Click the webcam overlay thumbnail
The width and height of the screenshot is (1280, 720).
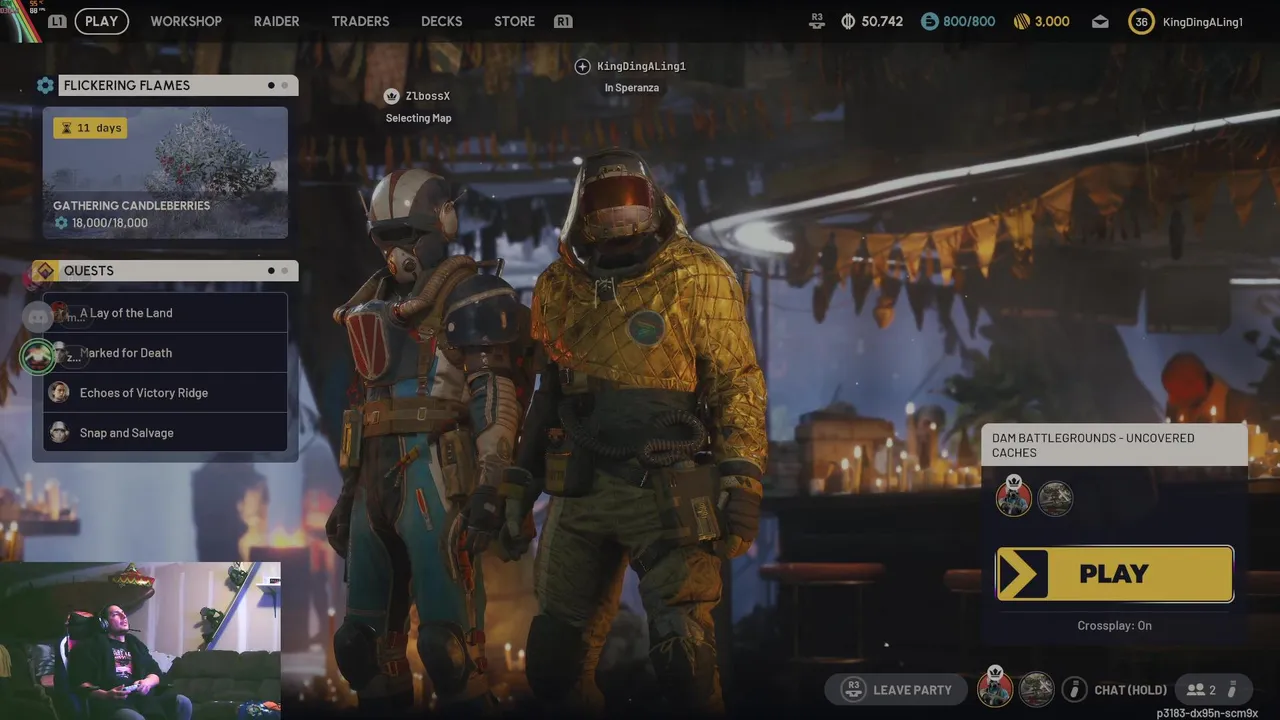pyautogui.click(x=140, y=641)
